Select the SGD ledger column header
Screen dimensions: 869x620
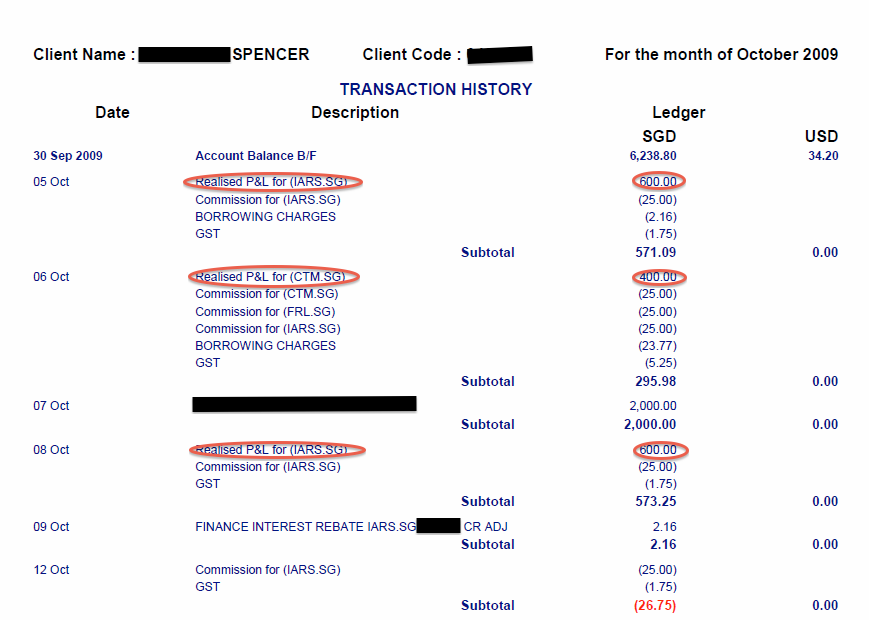[x=658, y=136]
